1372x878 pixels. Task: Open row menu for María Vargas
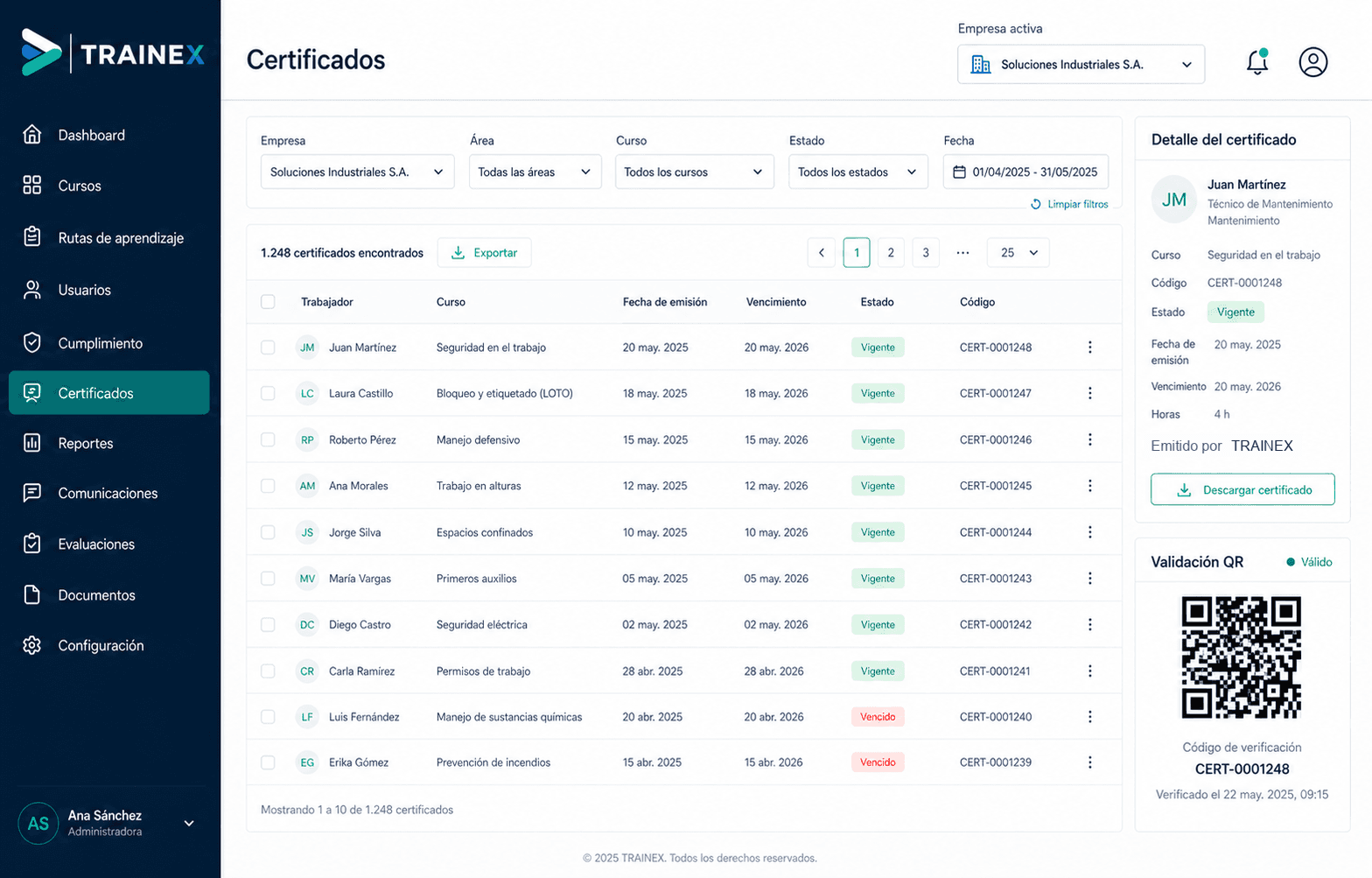tap(1089, 579)
